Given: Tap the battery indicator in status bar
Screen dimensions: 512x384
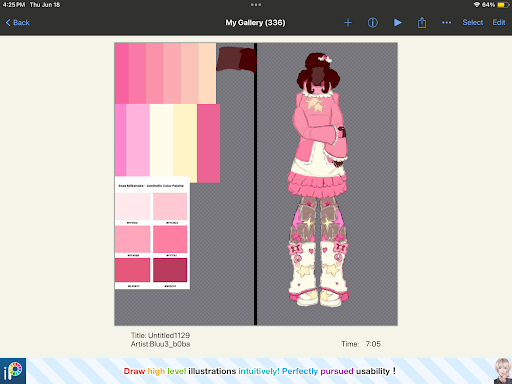Looking at the screenshot, I should (x=502, y=5).
